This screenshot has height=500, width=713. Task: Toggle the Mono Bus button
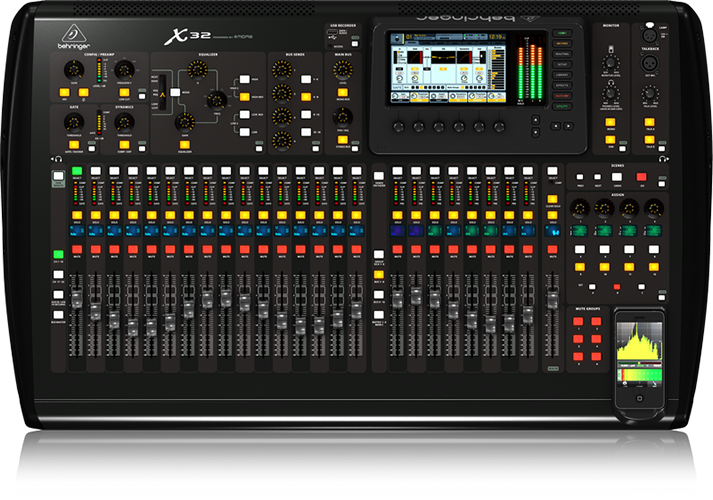click(x=342, y=92)
